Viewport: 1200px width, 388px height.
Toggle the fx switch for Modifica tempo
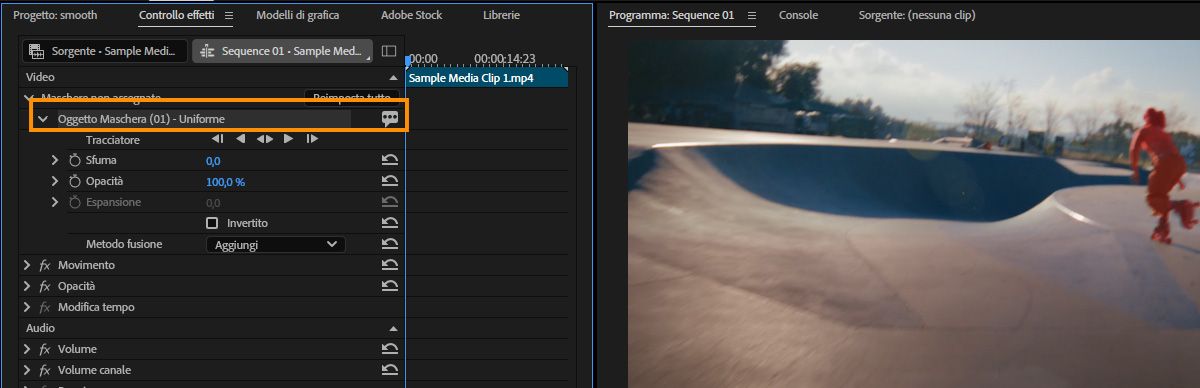click(x=45, y=307)
